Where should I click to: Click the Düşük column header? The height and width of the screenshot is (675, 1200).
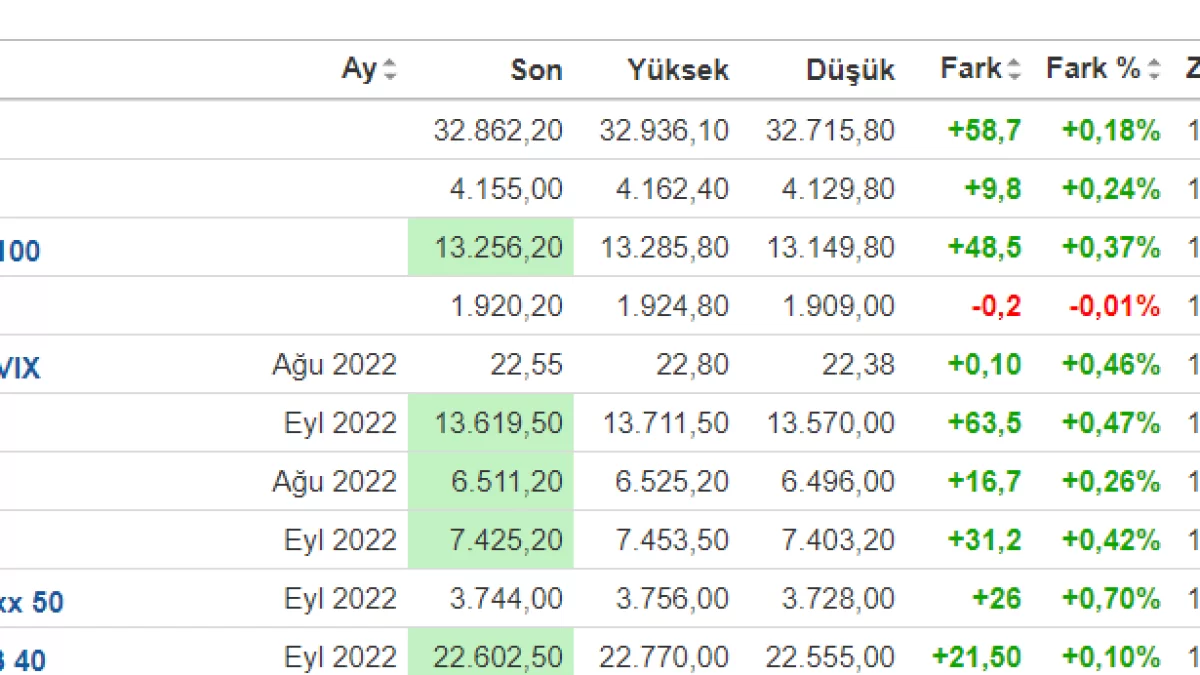tap(850, 70)
